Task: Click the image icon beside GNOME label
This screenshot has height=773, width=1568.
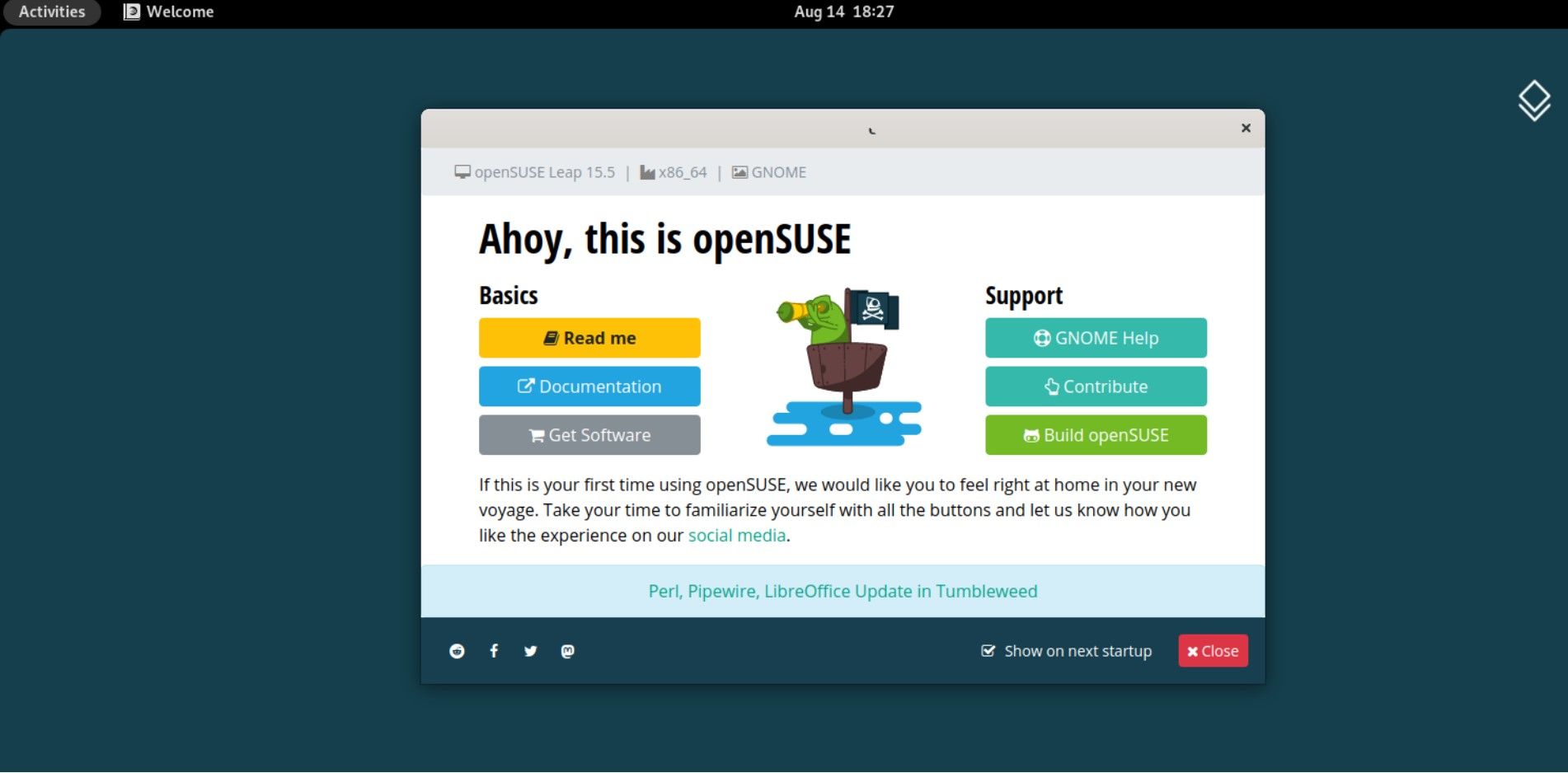Action: [739, 171]
